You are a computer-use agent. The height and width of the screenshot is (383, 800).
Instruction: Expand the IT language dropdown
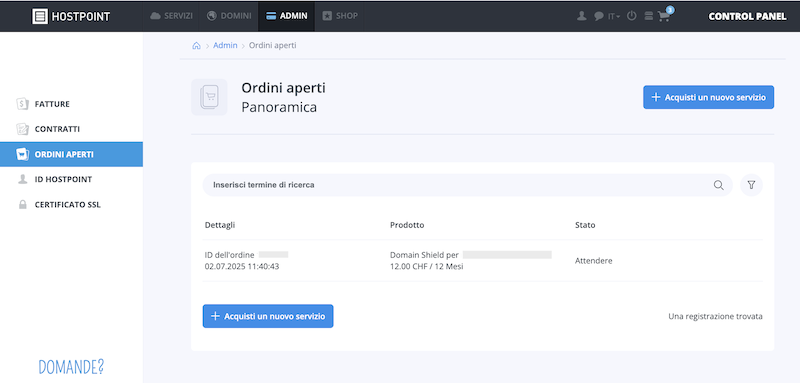coord(614,16)
